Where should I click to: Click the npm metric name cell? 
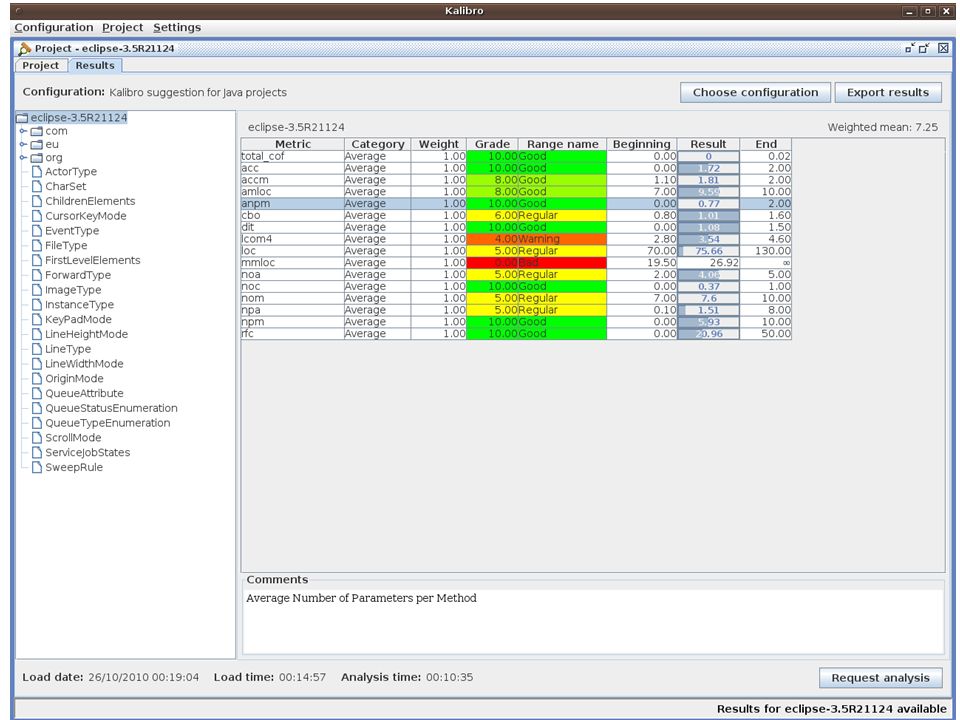point(293,322)
